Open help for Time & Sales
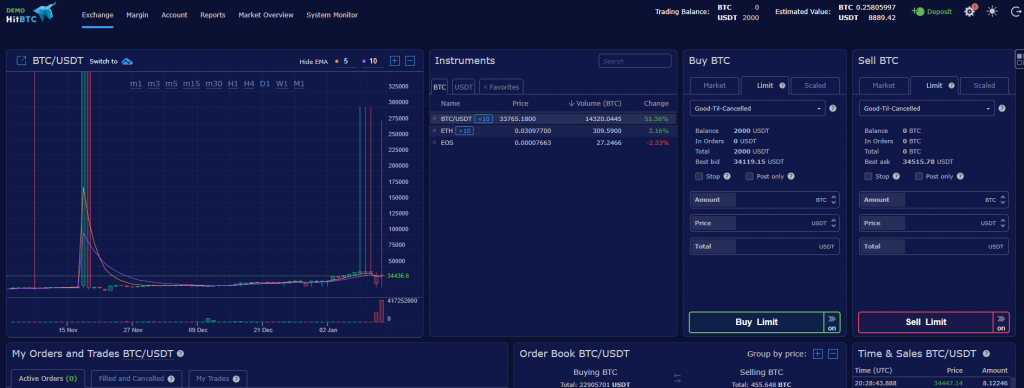This screenshot has width=1024, height=388. pyautogui.click(x=986, y=353)
